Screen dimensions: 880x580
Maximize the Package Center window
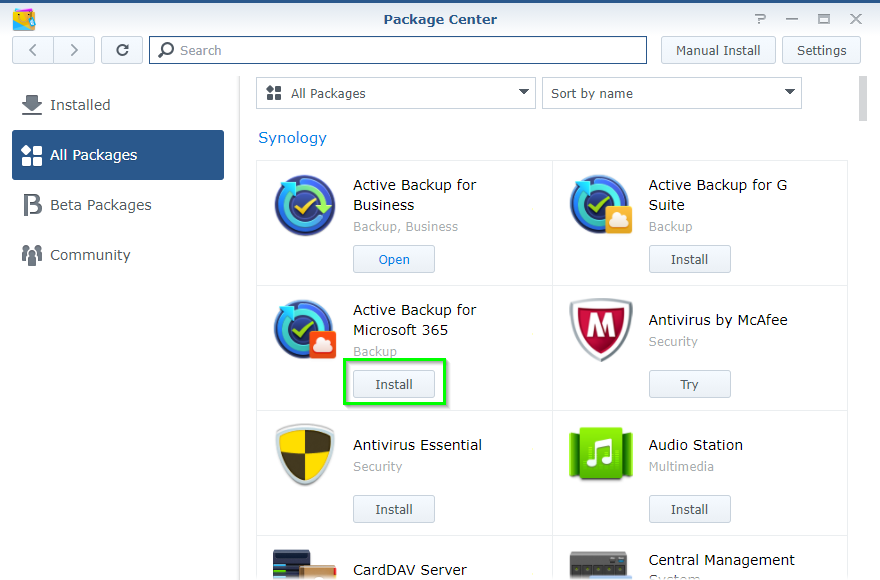pos(824,19)
